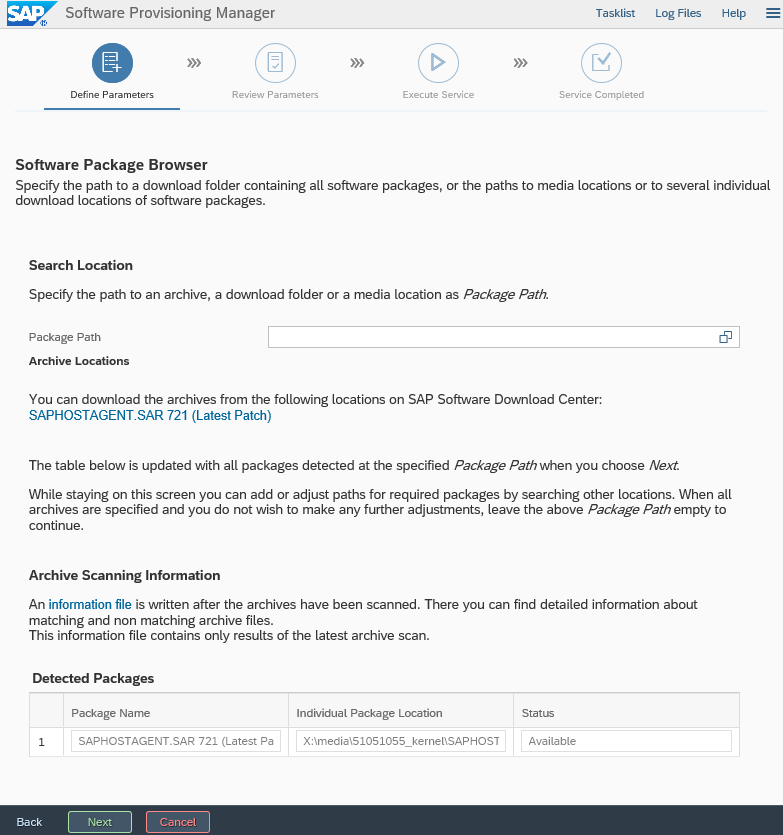Select row 1 in Detected Packages
Viewport: 783px width, 835px height.
pyautogui.click(x=42, y=742)
